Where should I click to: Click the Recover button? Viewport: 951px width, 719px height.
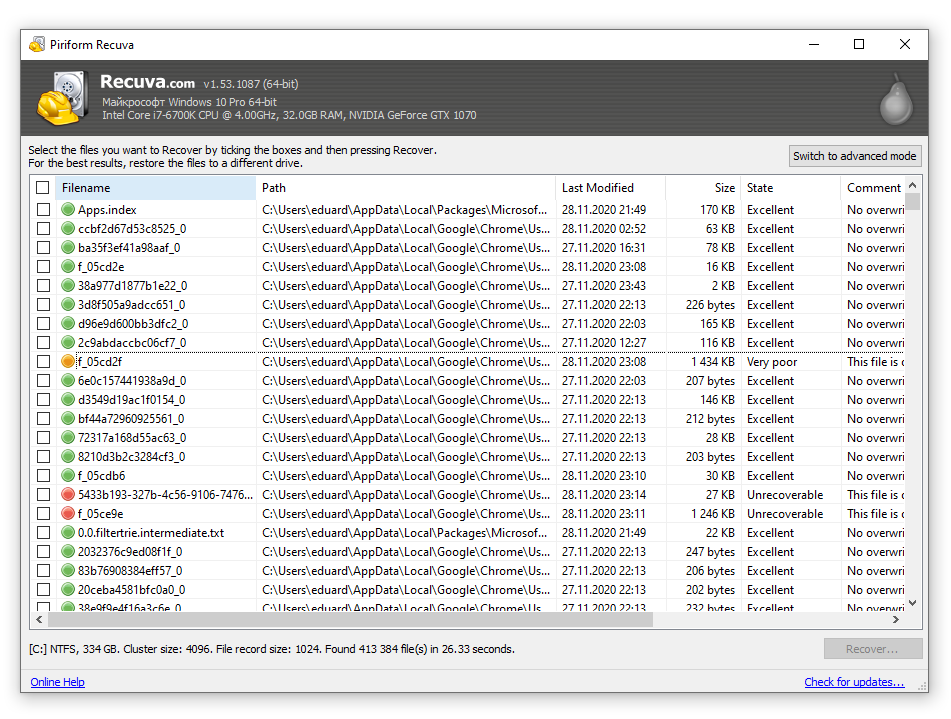(x=873, y=649)
